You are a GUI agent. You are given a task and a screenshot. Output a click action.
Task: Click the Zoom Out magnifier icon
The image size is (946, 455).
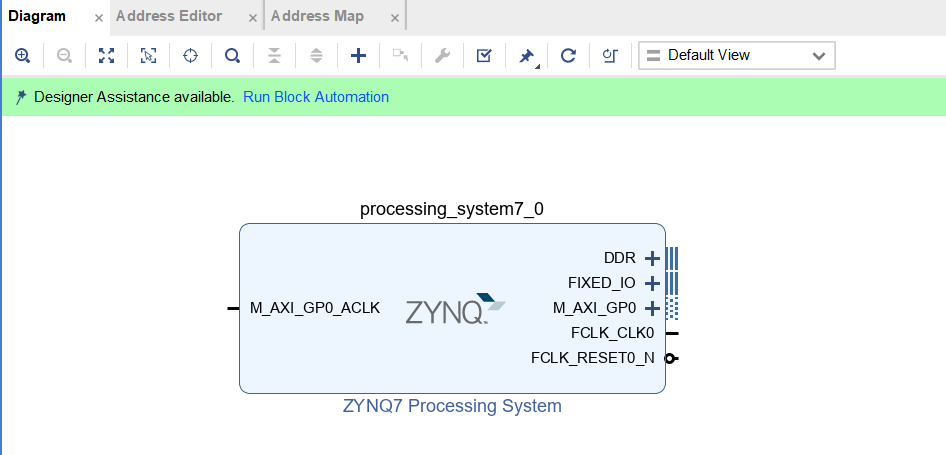pyautogui.click(x=65, y=56)
